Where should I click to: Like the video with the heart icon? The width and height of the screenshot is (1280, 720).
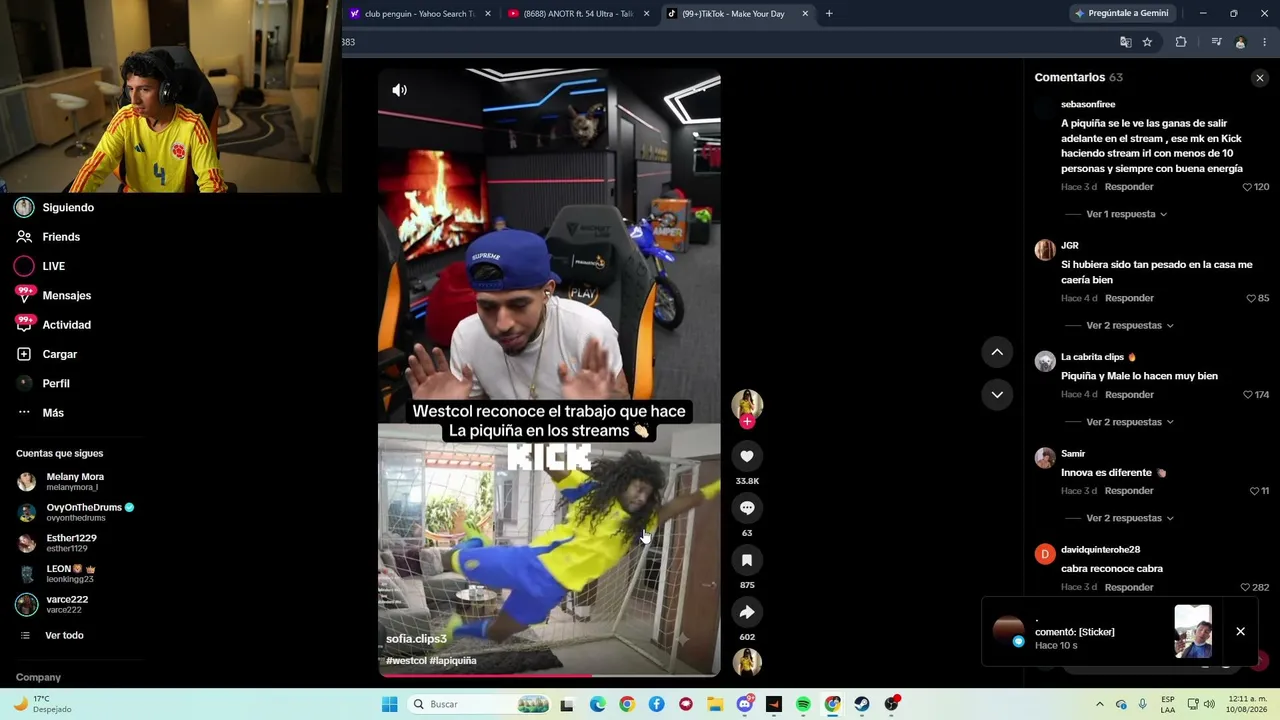[x=747, y=456]
